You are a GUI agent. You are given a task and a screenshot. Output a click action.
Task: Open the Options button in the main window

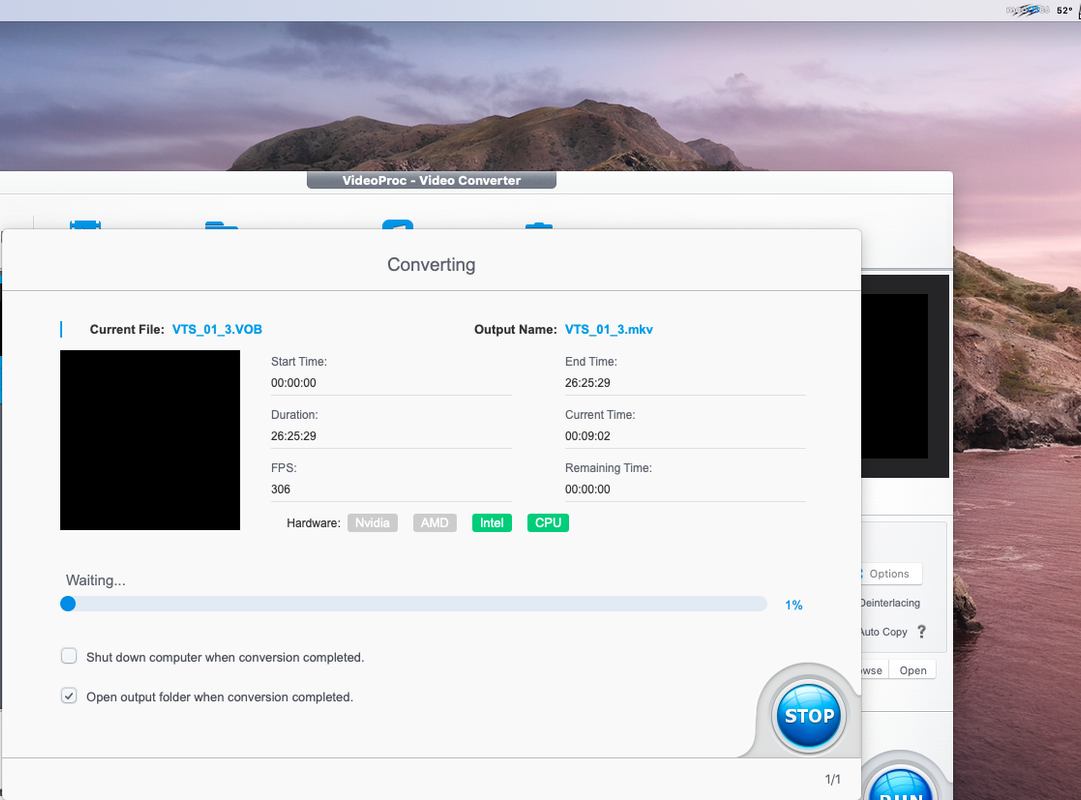pos(891,574)
